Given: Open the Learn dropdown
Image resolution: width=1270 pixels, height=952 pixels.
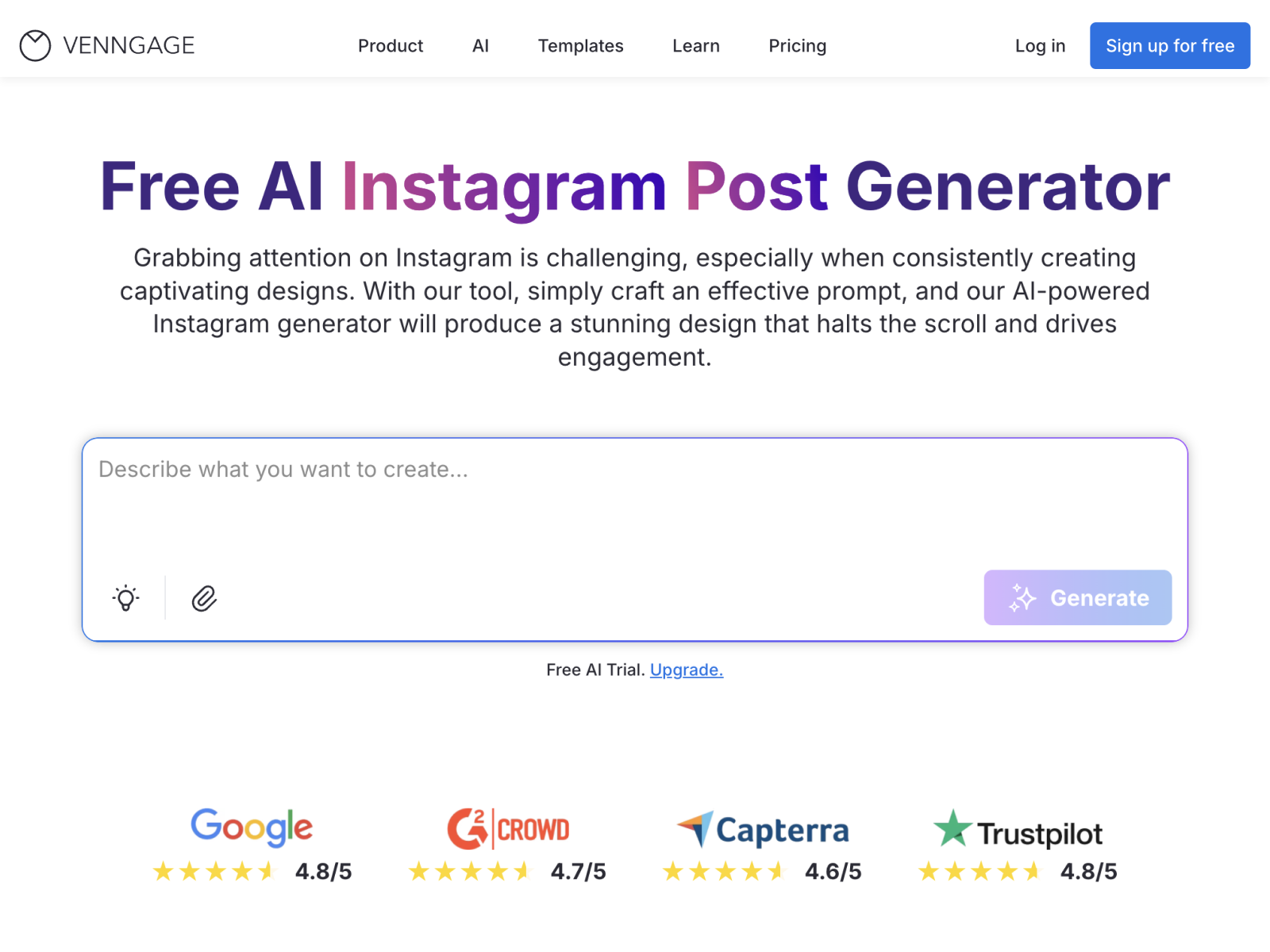Looking at the screenshot, I should point(695,45).
